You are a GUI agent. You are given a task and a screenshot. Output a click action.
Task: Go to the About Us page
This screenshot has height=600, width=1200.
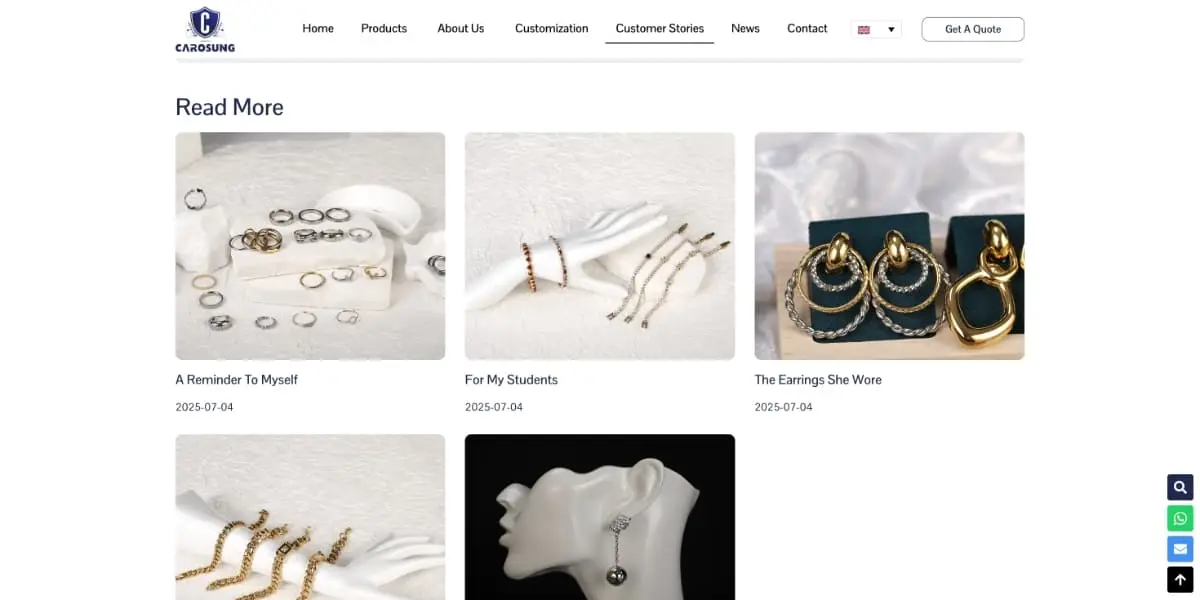(461, 28)
